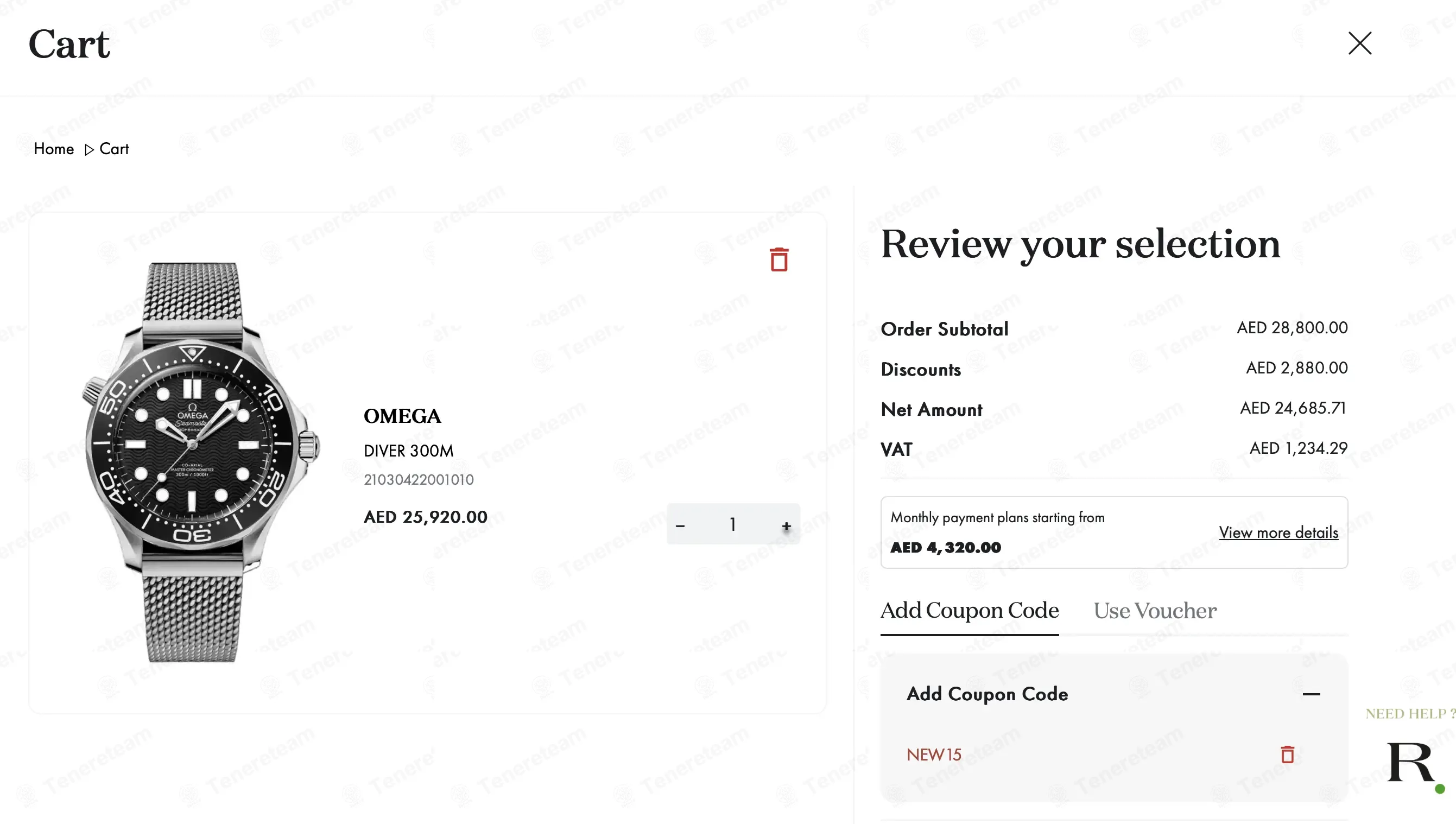The image size is (1456, 824).
Task: Switch to the Use Voucher tab
Action: (1155, 611)
